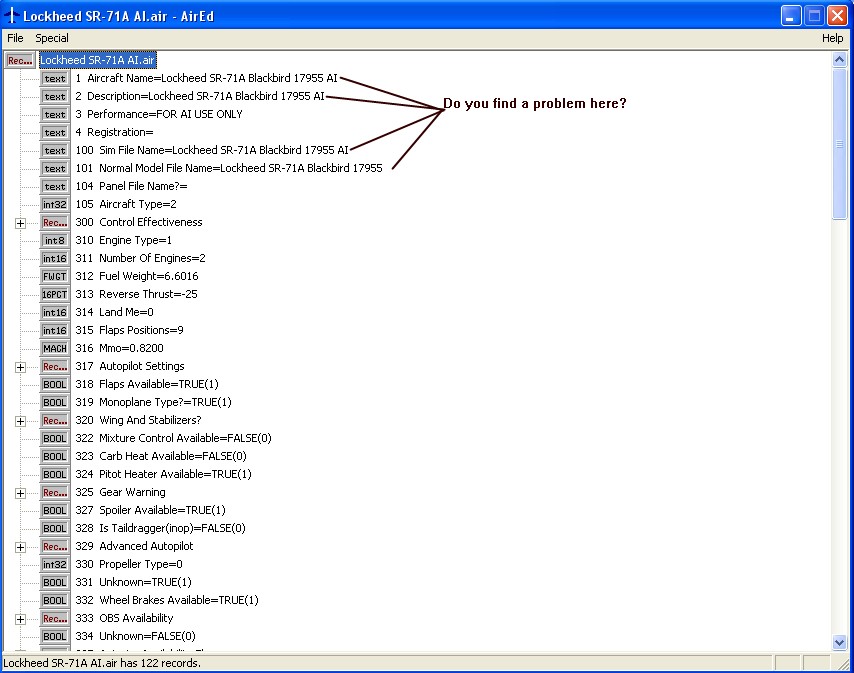Select record 332 Wheel Brakes Available
Image resolution: width=854 pixels, height=673 pixels.
[167, 599]
